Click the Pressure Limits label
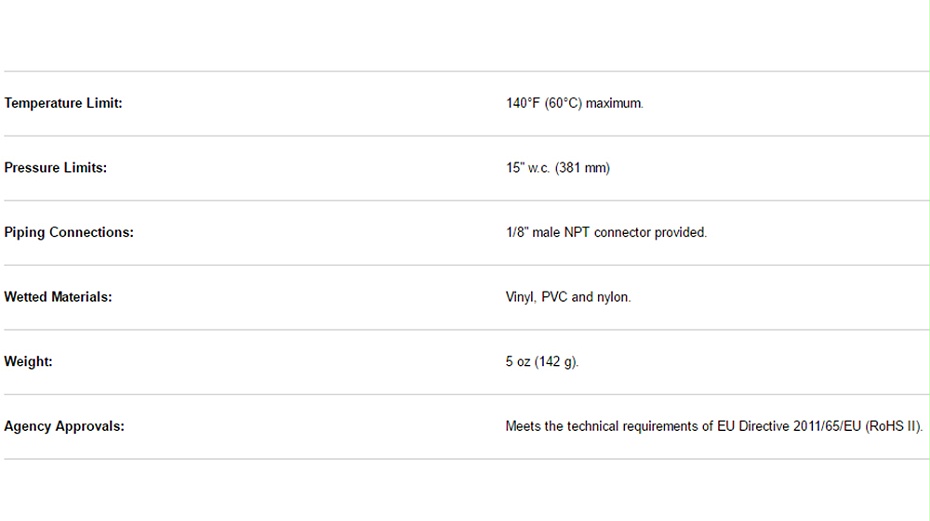This screenshot has height=521, width=930. coord(55,168)
